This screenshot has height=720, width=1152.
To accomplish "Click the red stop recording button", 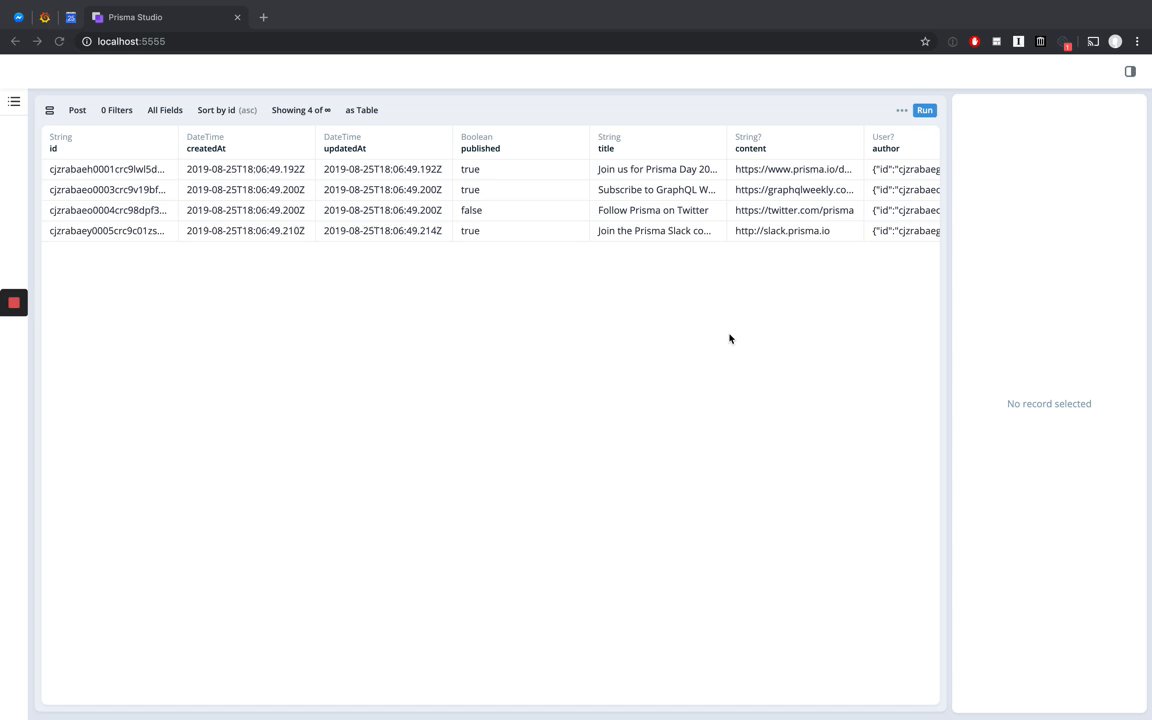I will pos(14,303).
